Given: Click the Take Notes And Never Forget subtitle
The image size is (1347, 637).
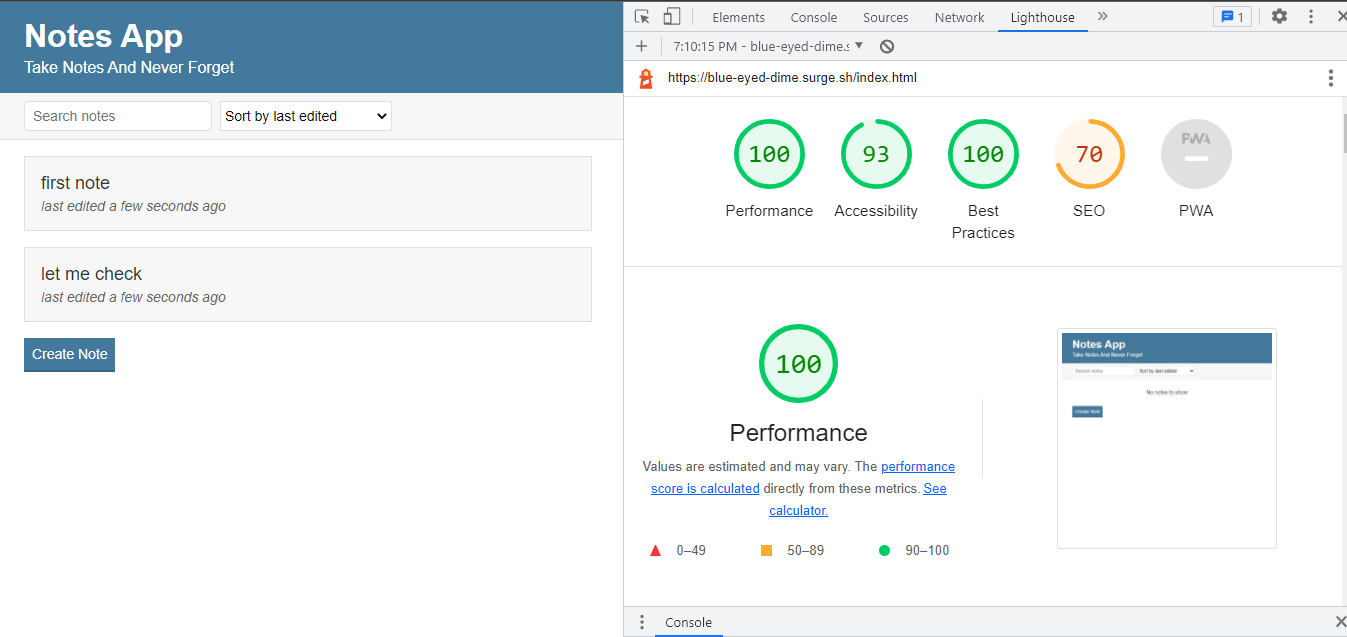Looking at the screenshot, I should (x=129, y=68).
